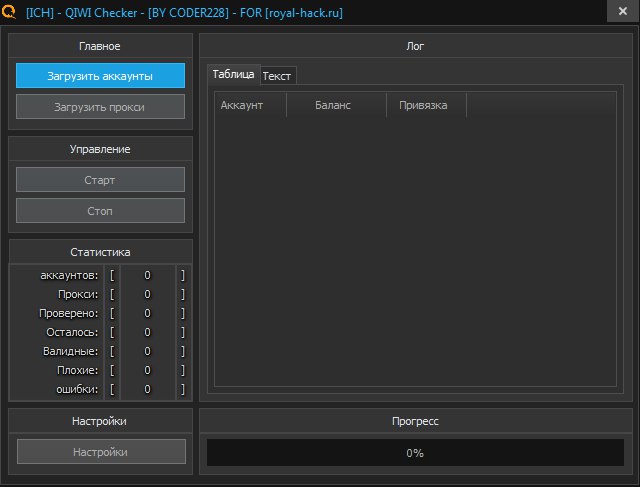Click the Осталось count value 0
Image resolution: width=640 pixels, height=487 pixels.
click(x=147, y=332)
